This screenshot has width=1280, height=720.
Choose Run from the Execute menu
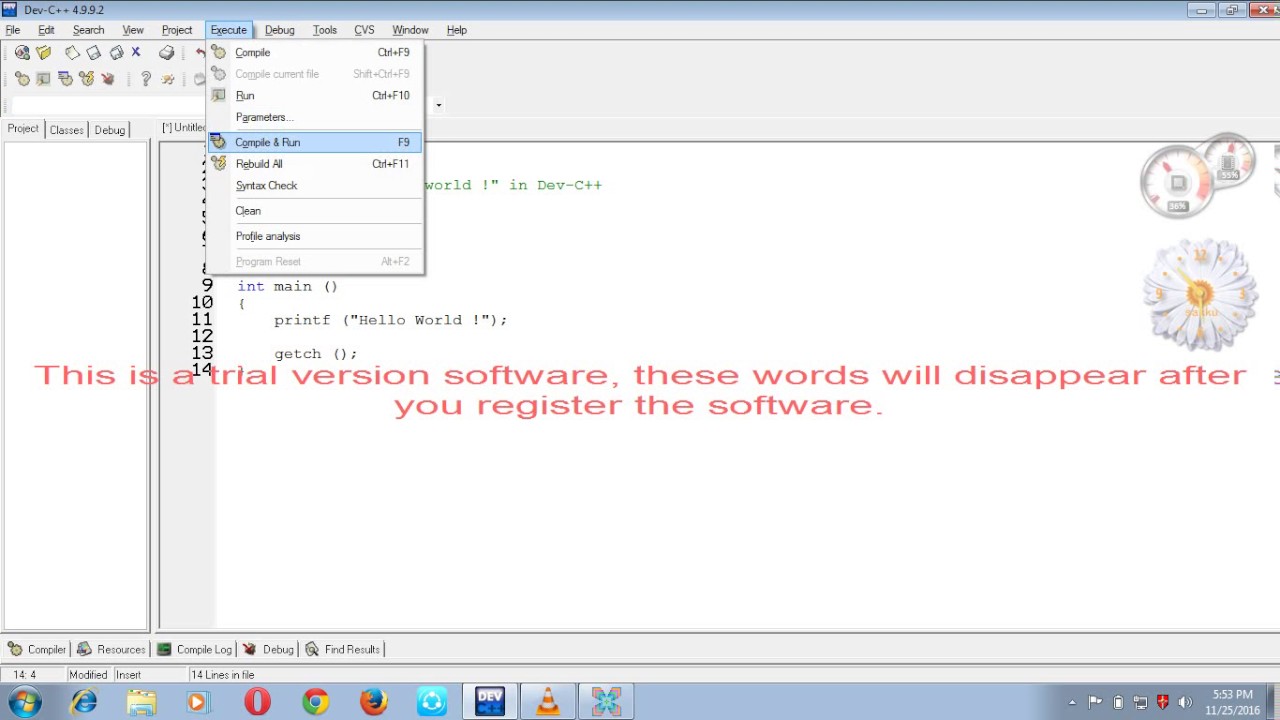click(x=316, y=95)
